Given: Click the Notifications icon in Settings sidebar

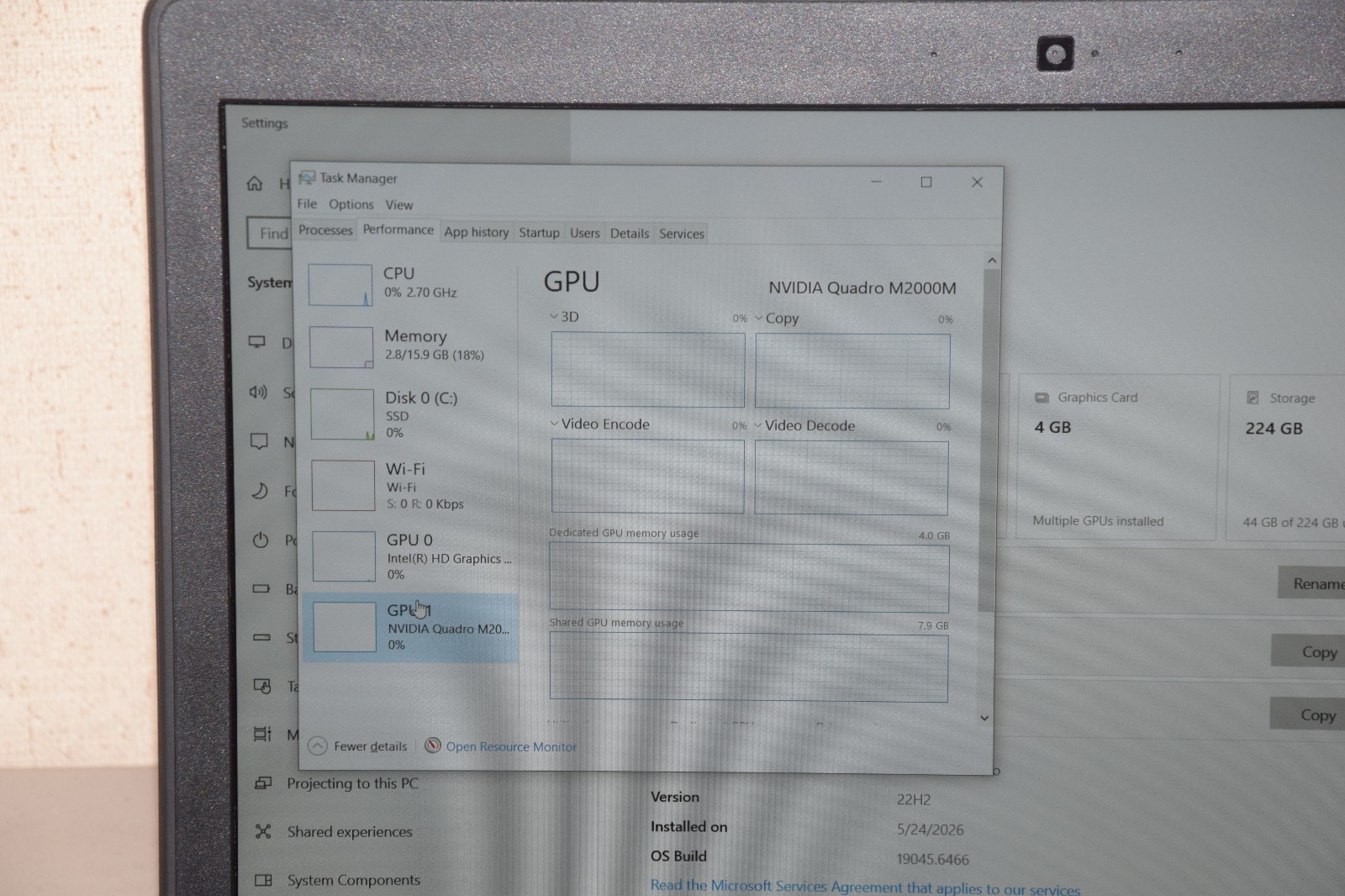Looking at the screenshot, I should point(259,441).
